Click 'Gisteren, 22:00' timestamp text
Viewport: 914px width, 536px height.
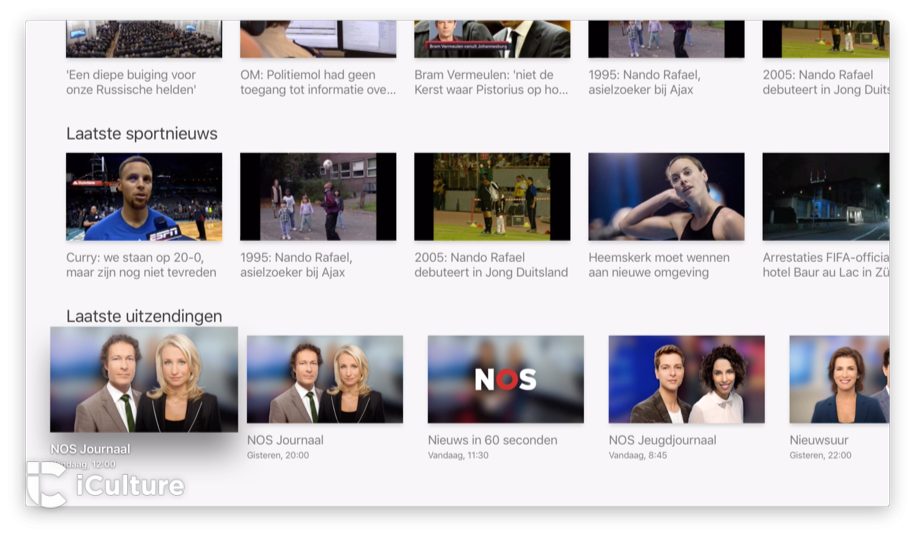820,455
